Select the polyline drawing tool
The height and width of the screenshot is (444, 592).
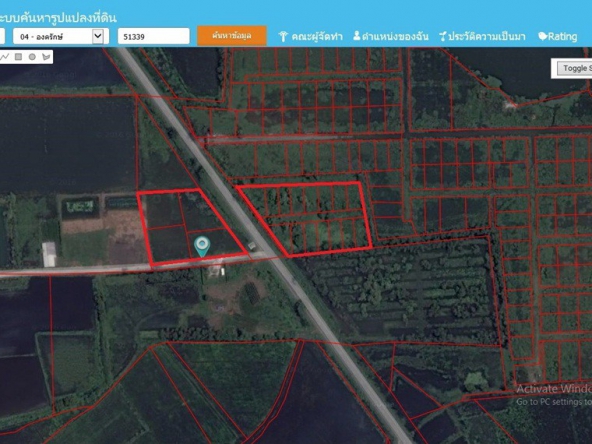pos(5,57)
